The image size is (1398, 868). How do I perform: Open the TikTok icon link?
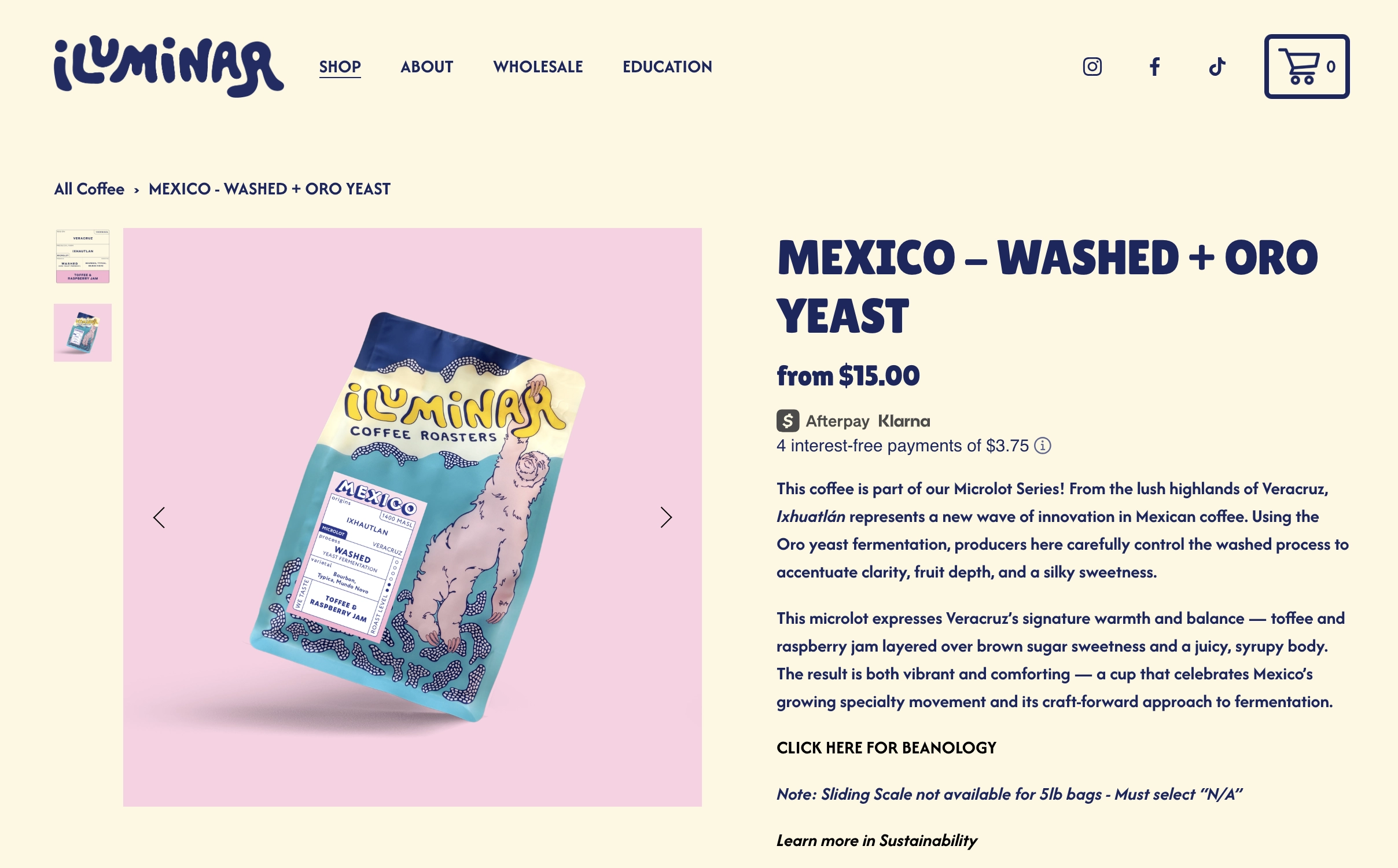point(1217,67)
